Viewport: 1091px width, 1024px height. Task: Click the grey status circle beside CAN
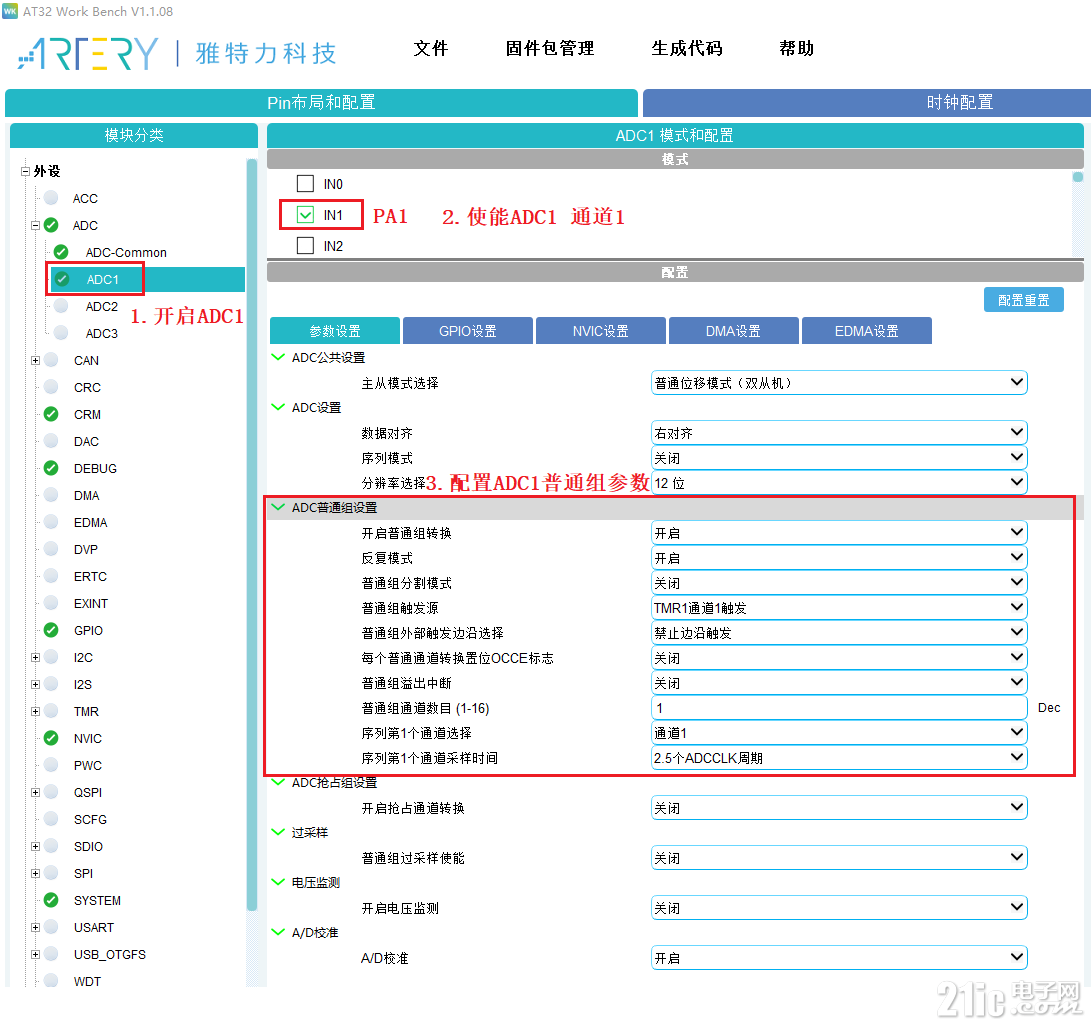[51, 360]
